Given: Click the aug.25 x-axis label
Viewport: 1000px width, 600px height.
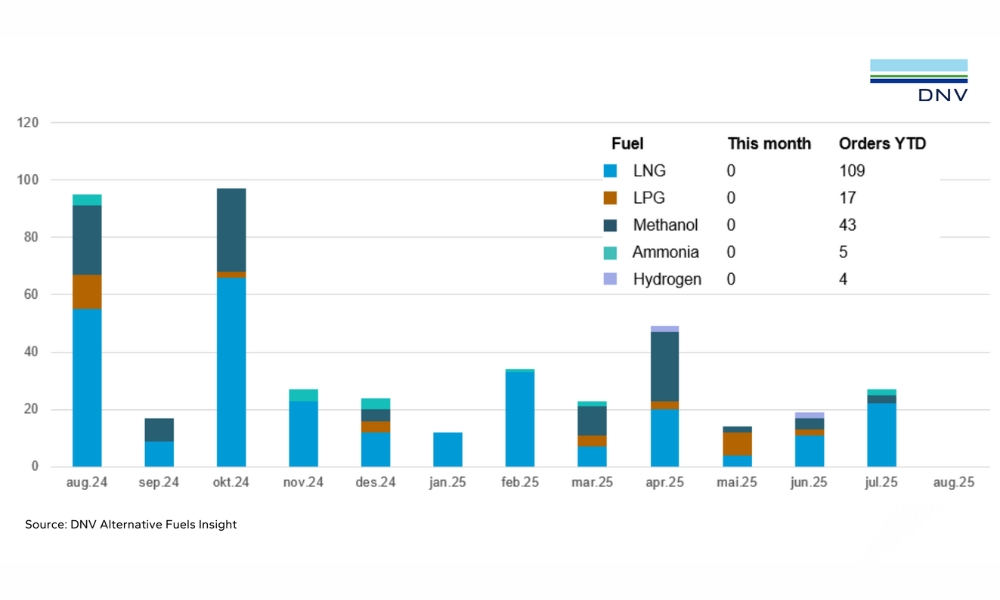Looking at the screenshot, I should pos(952,482).
